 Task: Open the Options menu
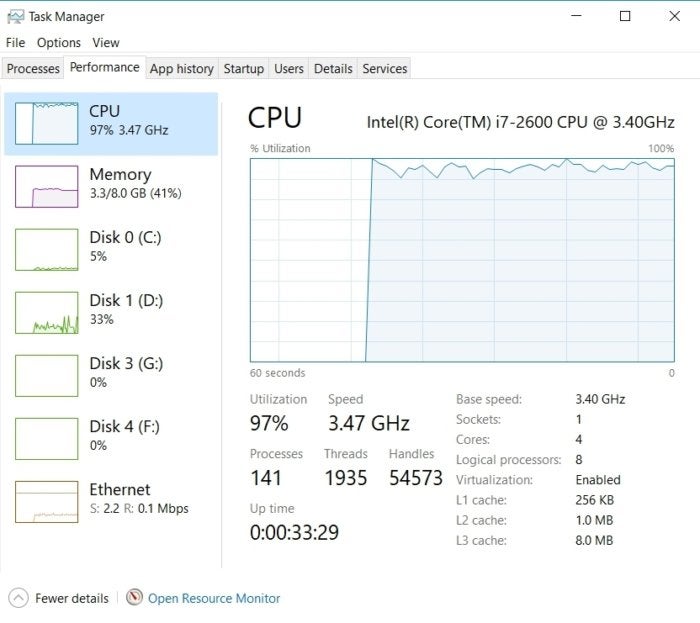58,43
